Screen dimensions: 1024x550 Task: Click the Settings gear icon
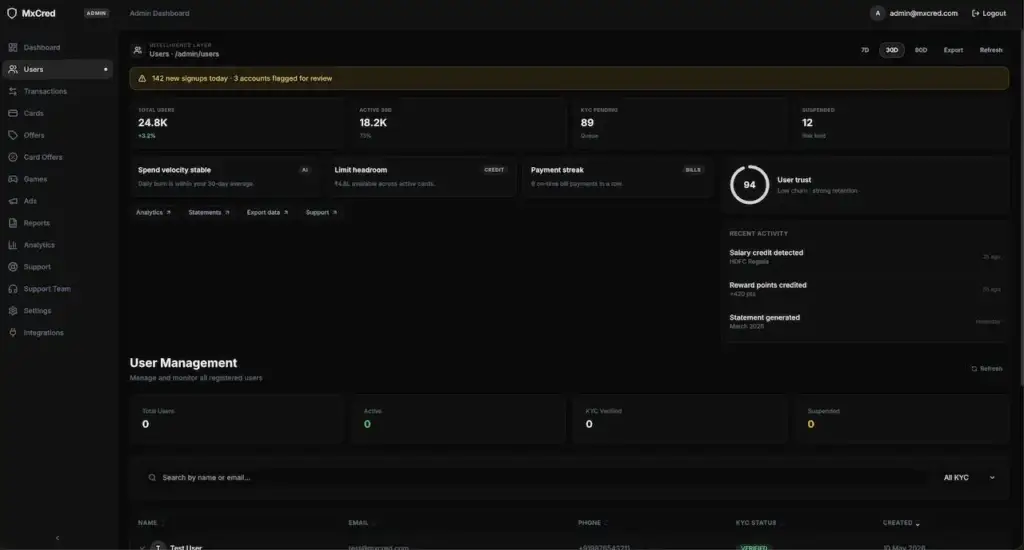[x=12, y=311]
